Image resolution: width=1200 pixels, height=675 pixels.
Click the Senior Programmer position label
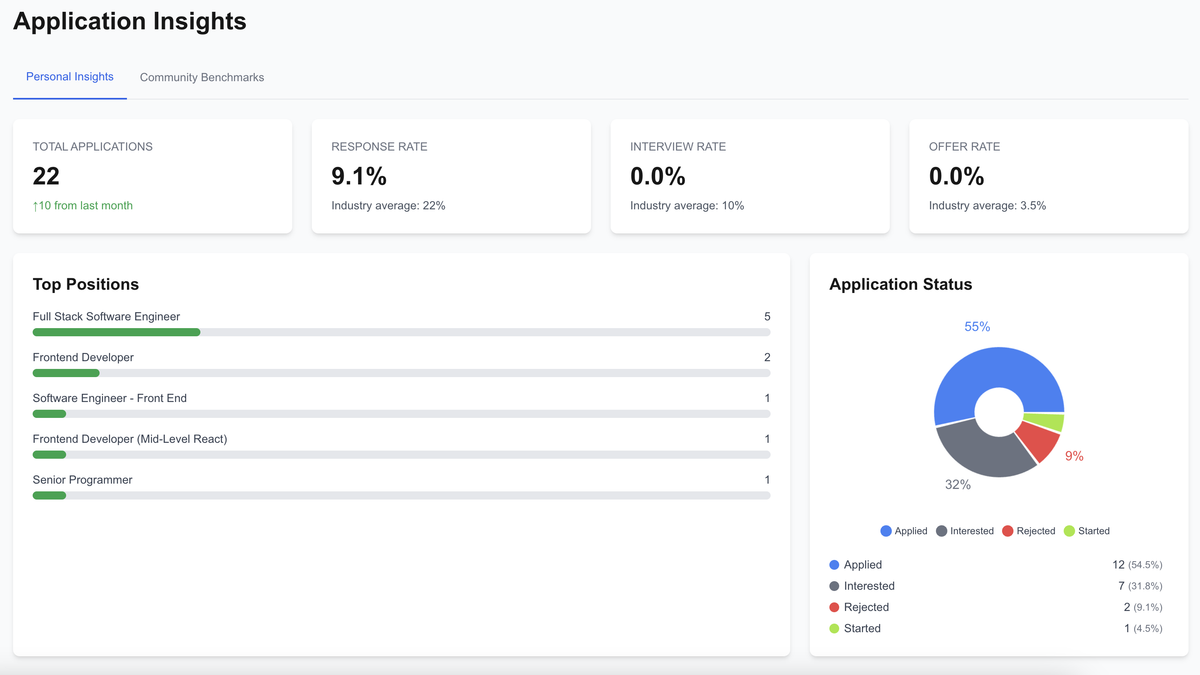coord(82,479)
